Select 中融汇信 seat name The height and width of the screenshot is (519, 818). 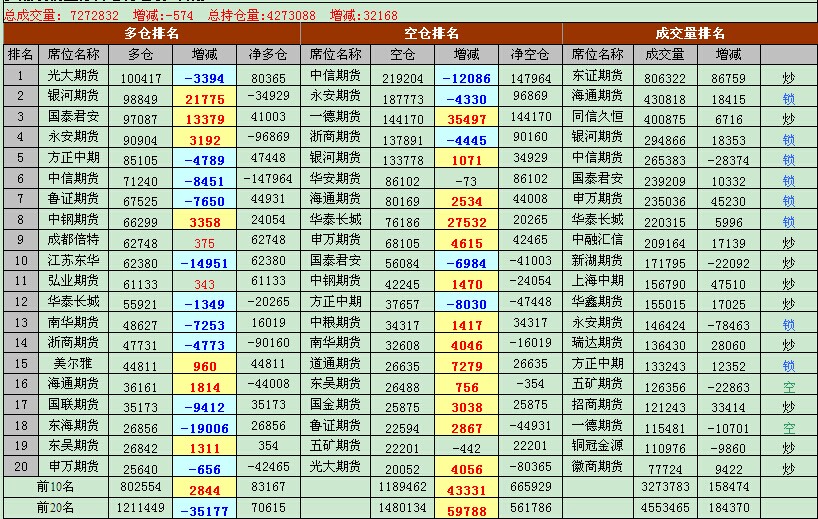597,239
